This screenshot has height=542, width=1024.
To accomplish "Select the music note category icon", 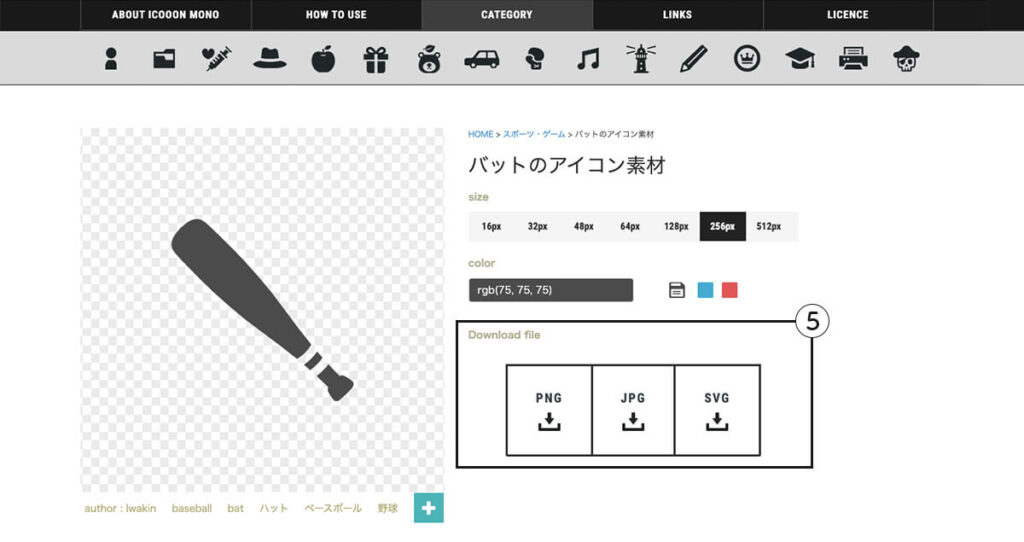I will click(588, 59).
